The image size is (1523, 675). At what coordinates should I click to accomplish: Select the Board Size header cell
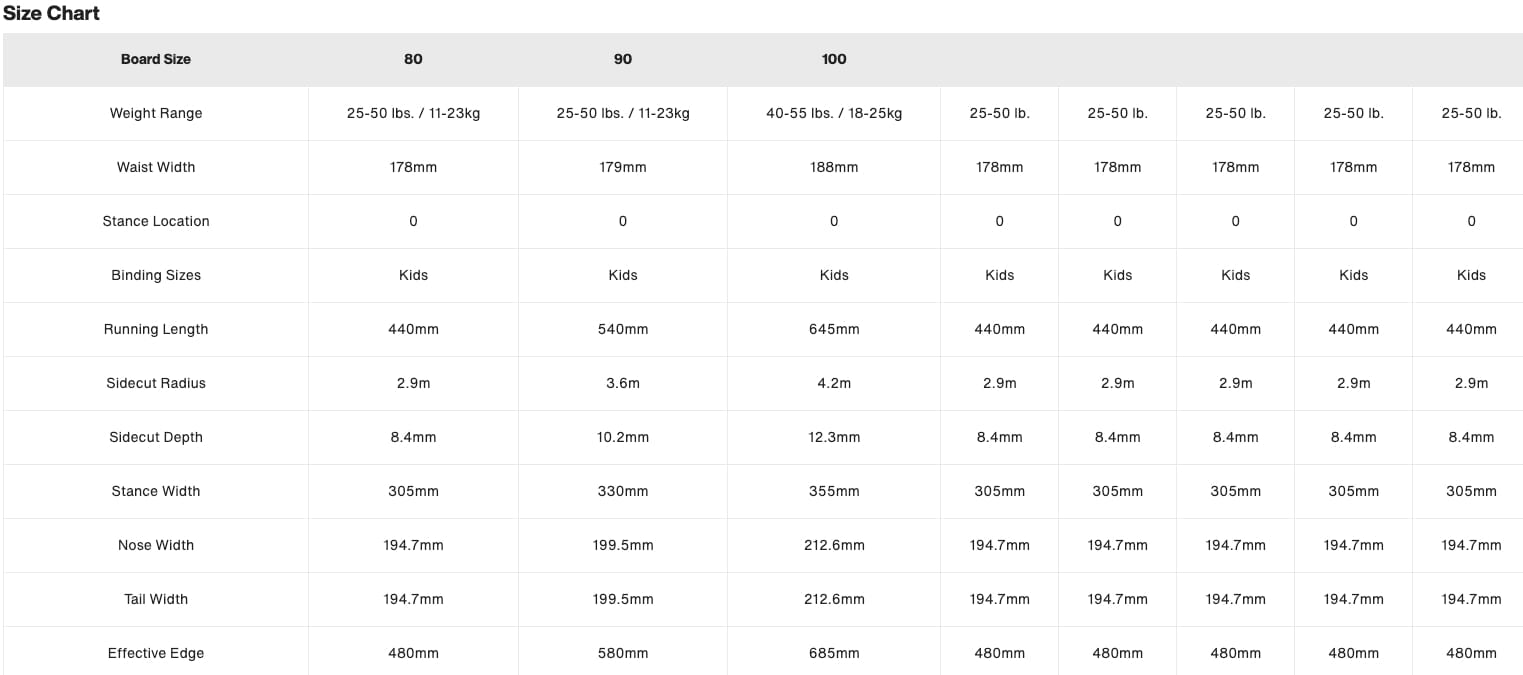tap(156, 59)
